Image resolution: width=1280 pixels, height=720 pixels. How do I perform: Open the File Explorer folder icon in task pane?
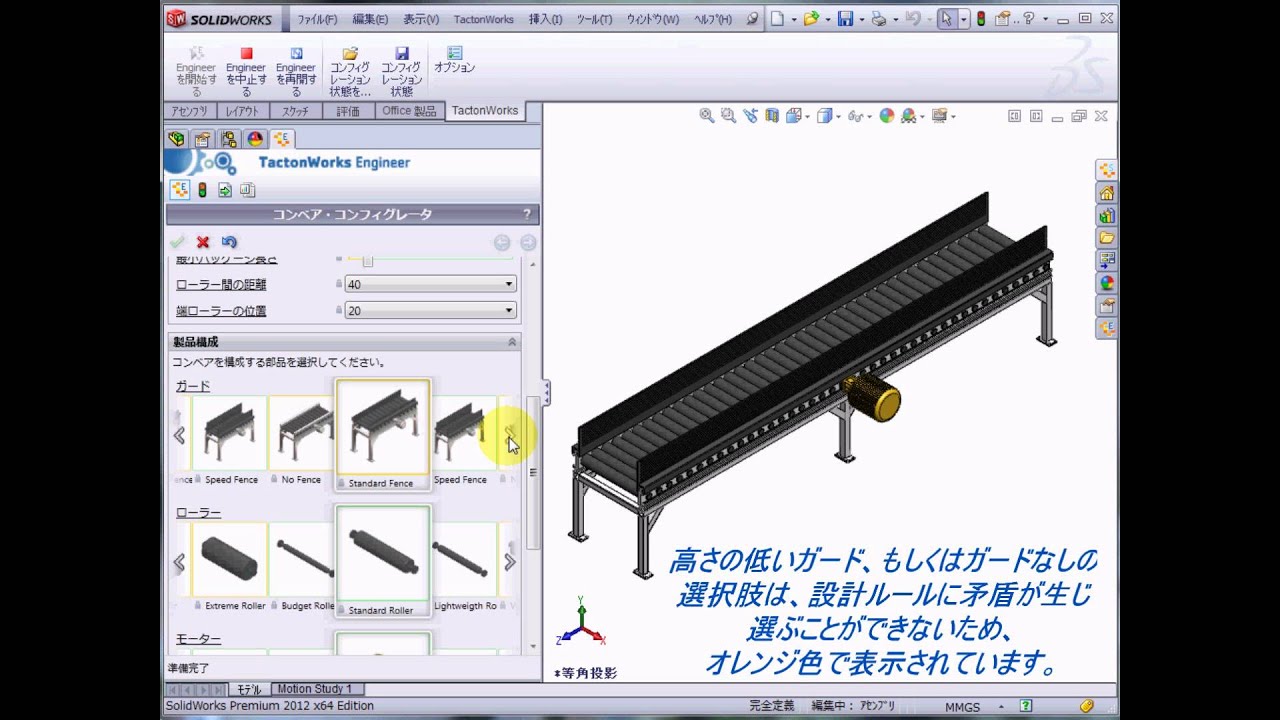point(1106,238)
